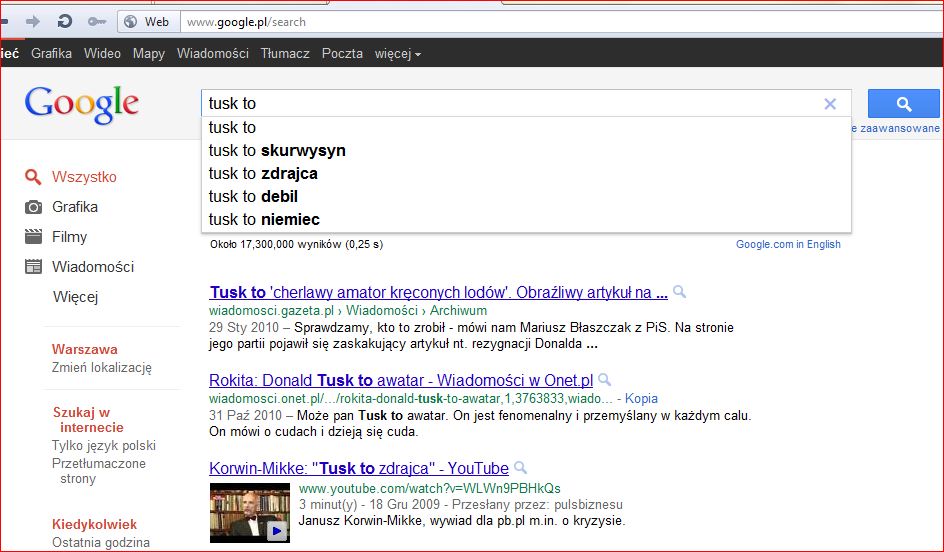Open the 'Korwin-Mikke: Tusk to zdrajca' YouTube result

coord(359,468)
